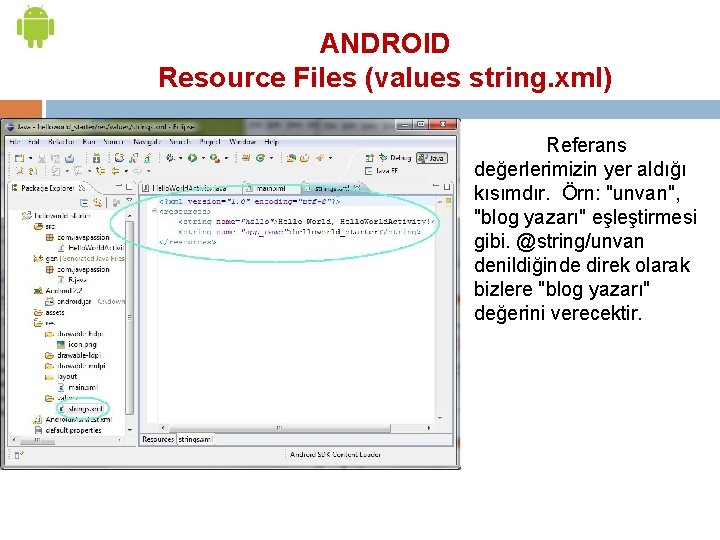Open the Refactor menu

pos(61,142)
